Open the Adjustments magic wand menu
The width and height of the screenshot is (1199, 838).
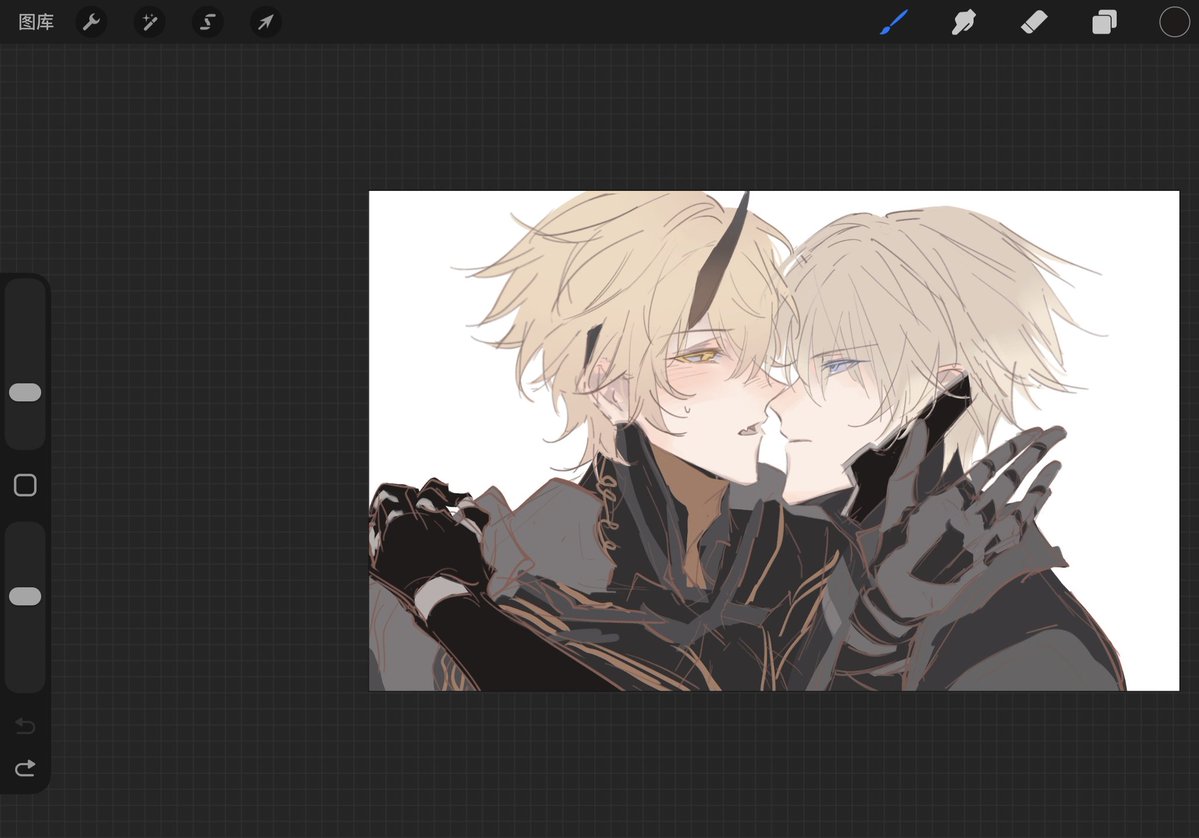point(149,22)
